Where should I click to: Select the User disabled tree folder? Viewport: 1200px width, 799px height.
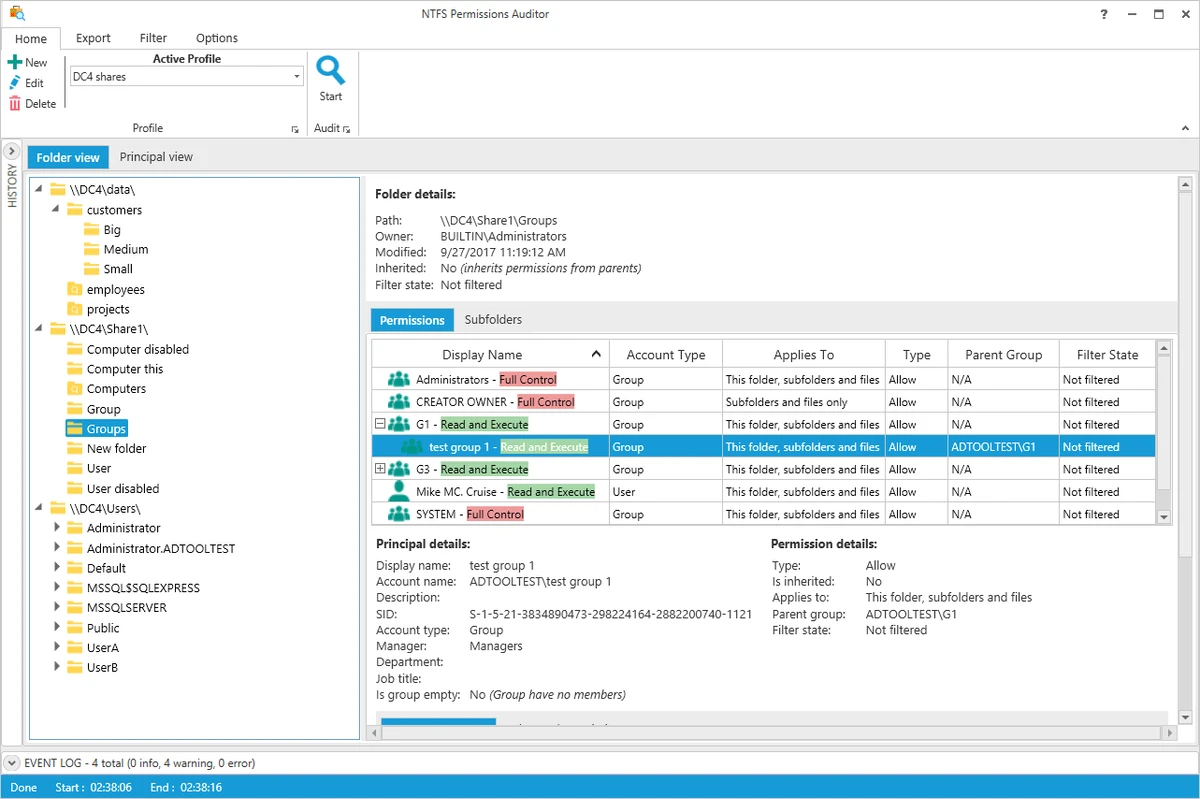point(123,488)
